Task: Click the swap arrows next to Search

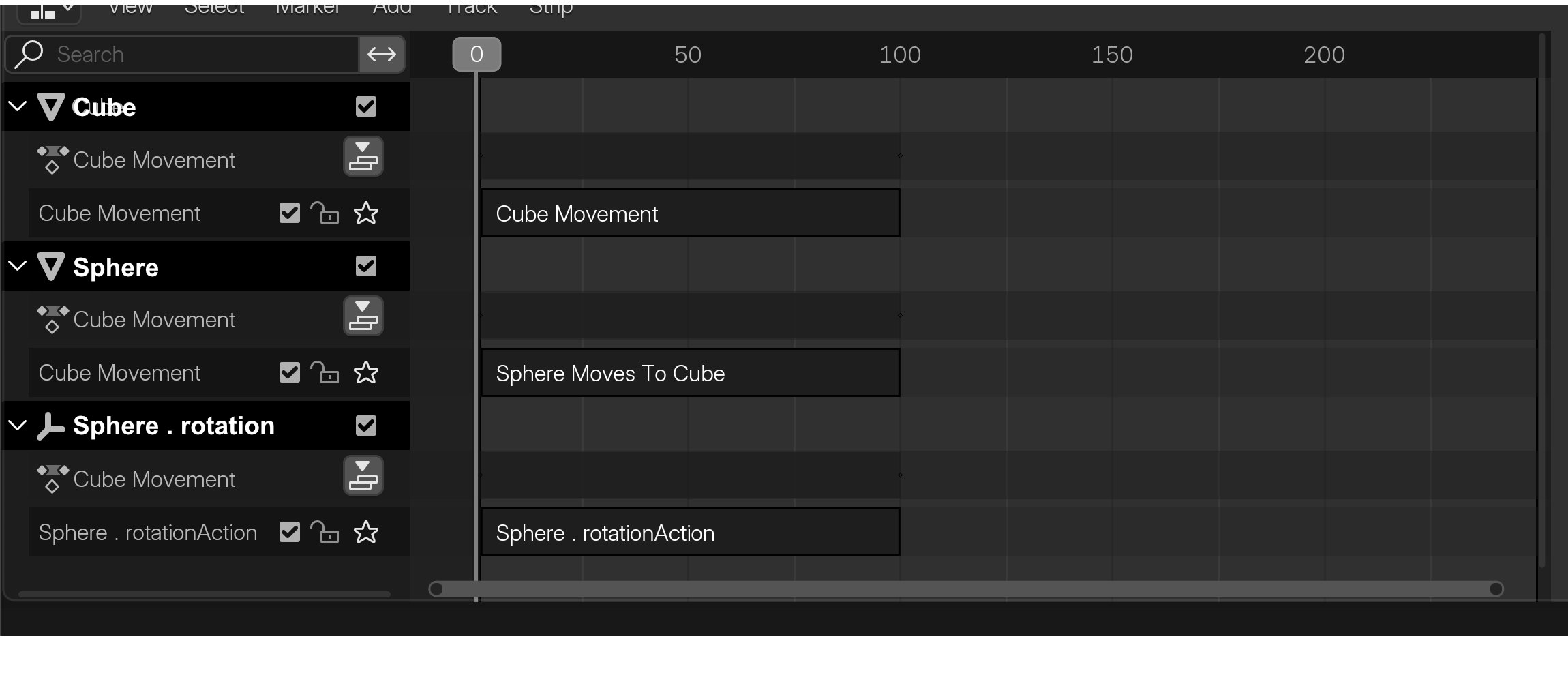Action: pos(382,55)
